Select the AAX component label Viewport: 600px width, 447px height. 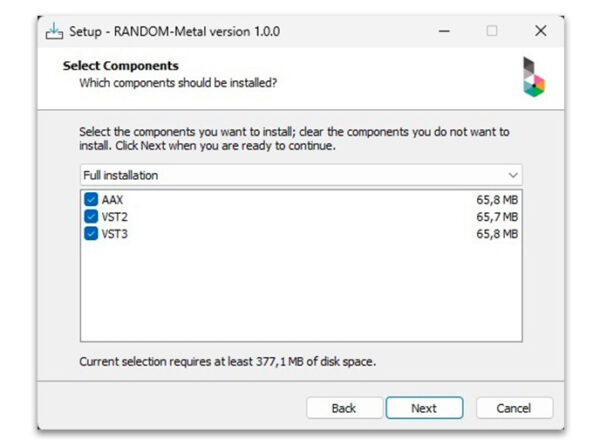[x=112, y=200]
